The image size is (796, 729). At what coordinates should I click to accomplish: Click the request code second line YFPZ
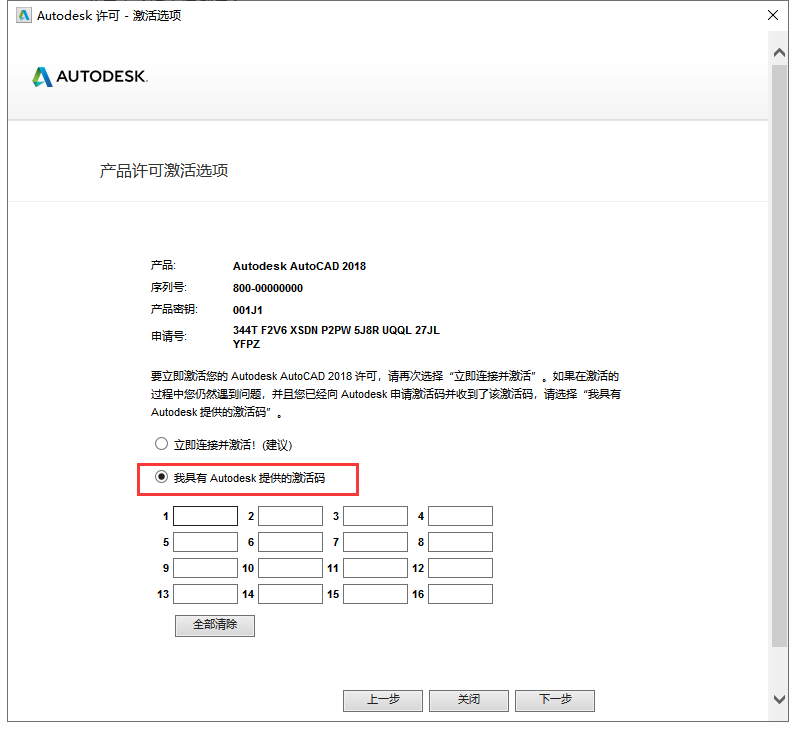[x=246, y=344]
